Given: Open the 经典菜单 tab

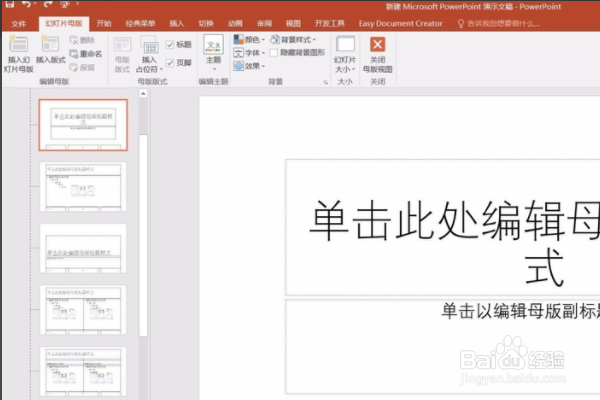Looking at the screenshot, I should pyautogui.click(x=140, y=24).
